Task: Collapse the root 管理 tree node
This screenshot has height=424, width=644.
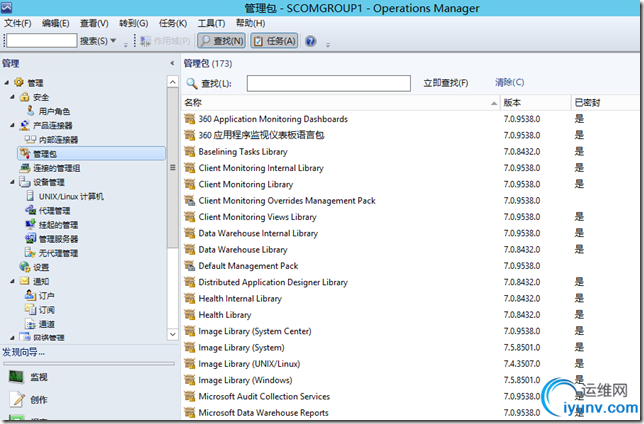Action: tap(7, 83)
